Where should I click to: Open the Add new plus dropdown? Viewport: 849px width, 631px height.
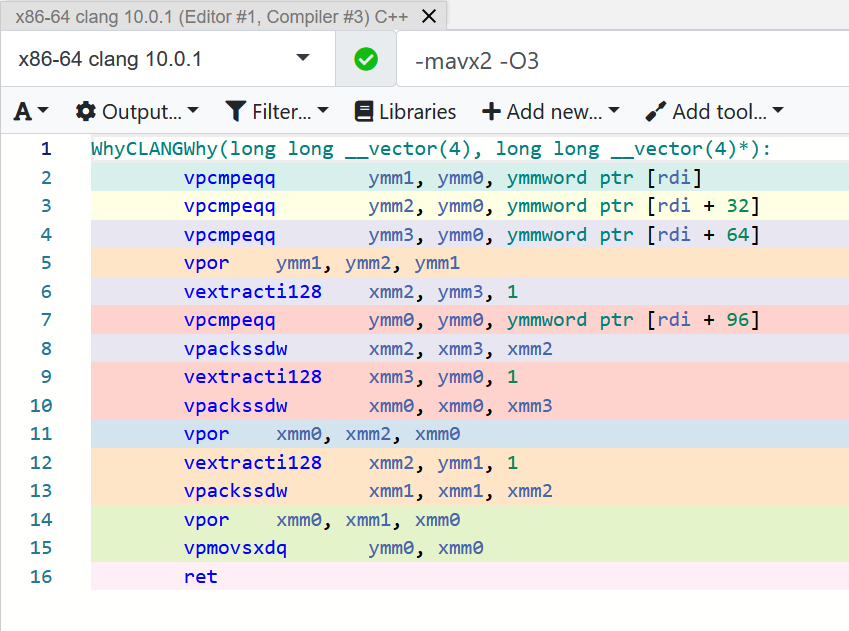[x=551, y=112]
